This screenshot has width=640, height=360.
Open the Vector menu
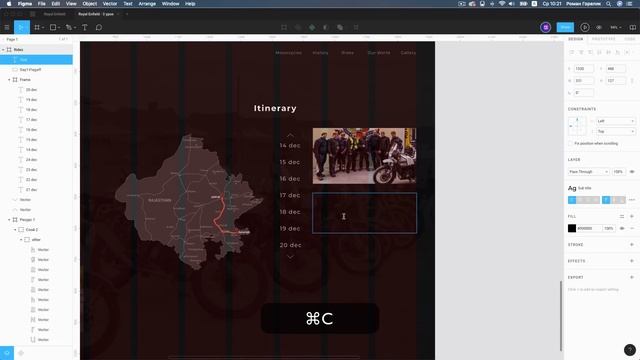tap(110, 4)
